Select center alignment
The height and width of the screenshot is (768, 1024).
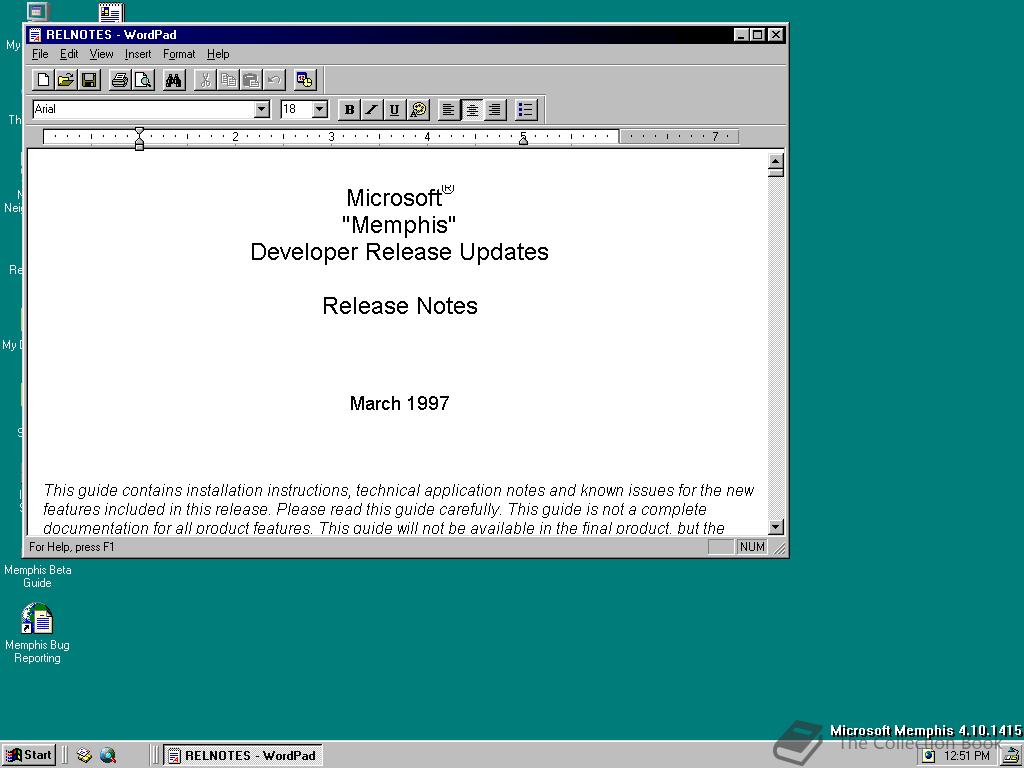pyautogui.click(x=472, y=110)
